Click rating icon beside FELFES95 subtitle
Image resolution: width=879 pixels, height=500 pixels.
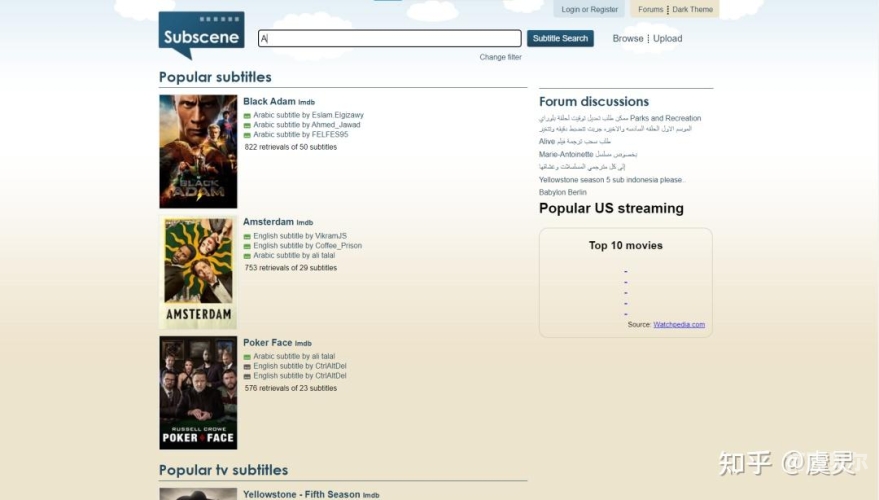click(x=247, y=135)
